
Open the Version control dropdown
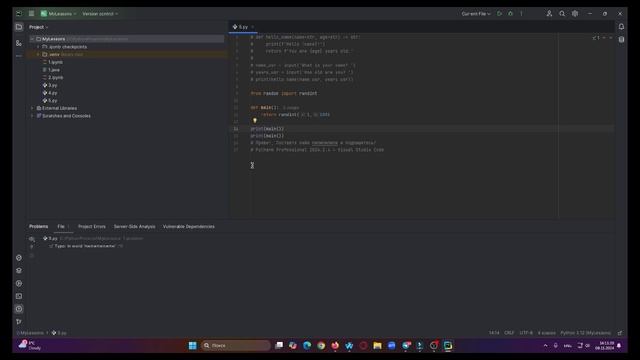click(100, 13)
